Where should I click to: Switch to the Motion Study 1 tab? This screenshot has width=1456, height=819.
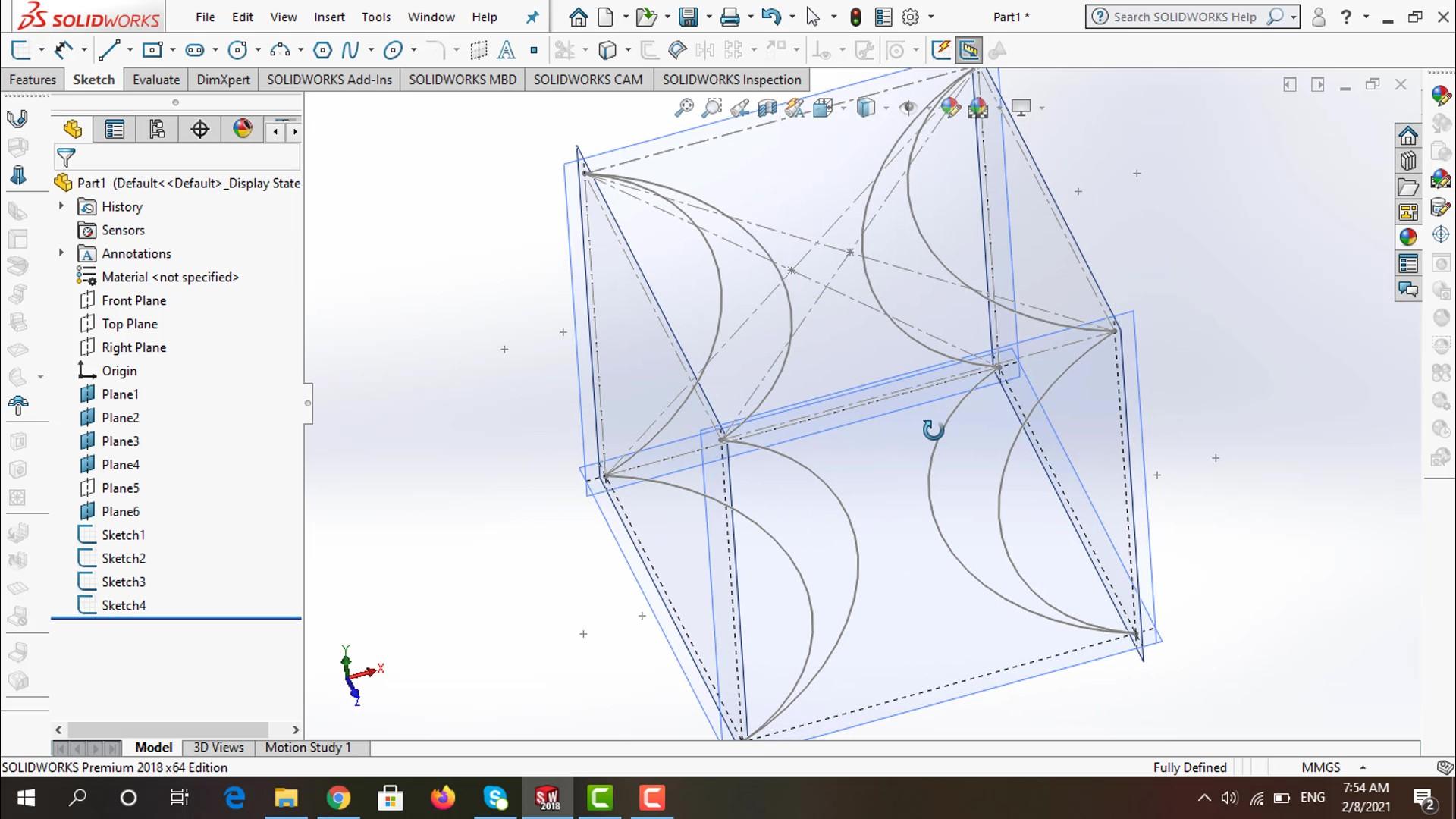coord(307,747)
